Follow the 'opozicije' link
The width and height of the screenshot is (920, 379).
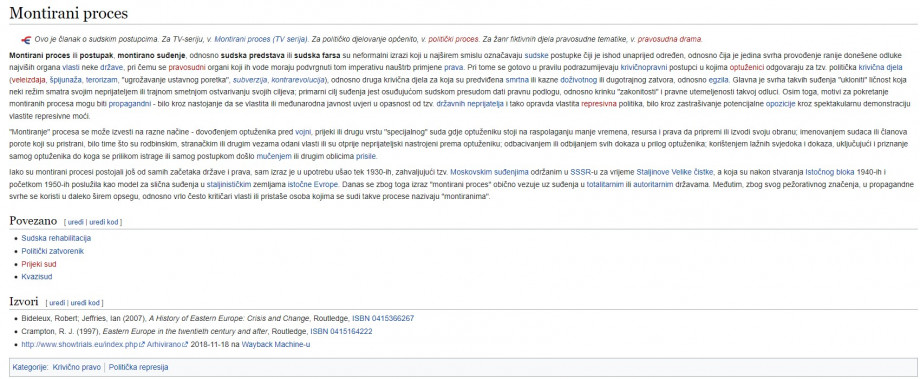coord(781,103)
